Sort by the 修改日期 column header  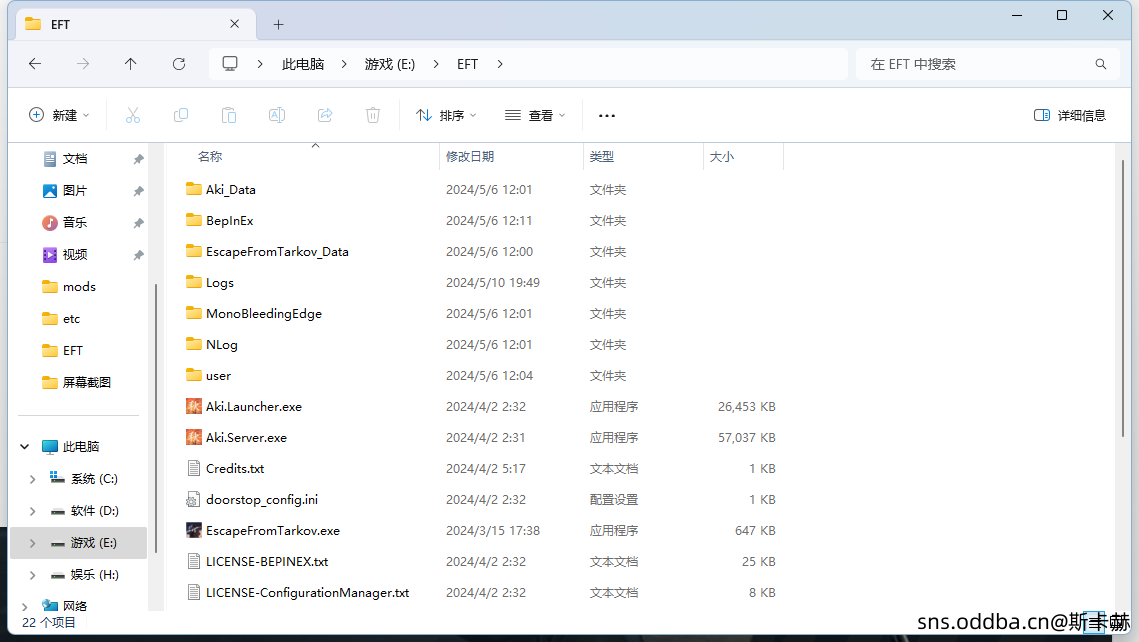[x=470, y=156]
